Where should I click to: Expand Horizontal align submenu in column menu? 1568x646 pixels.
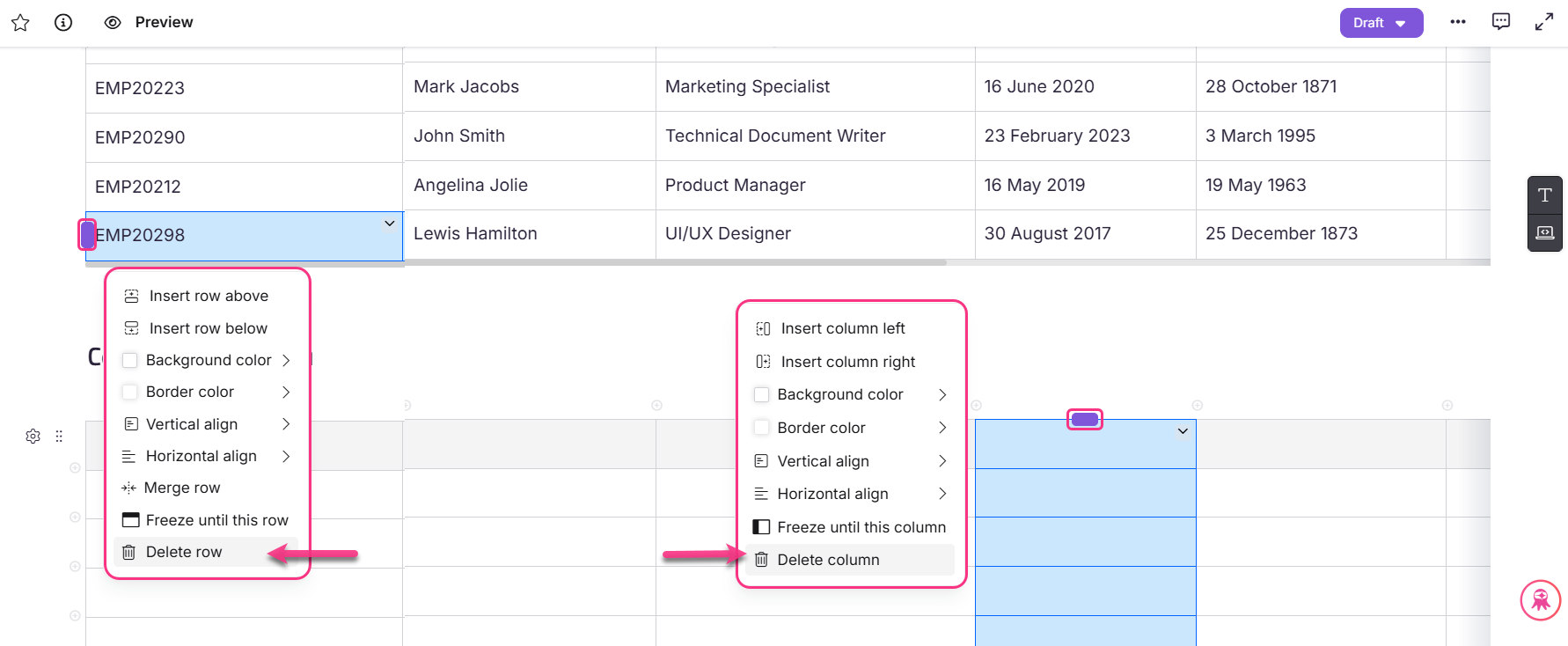[942, 494]
